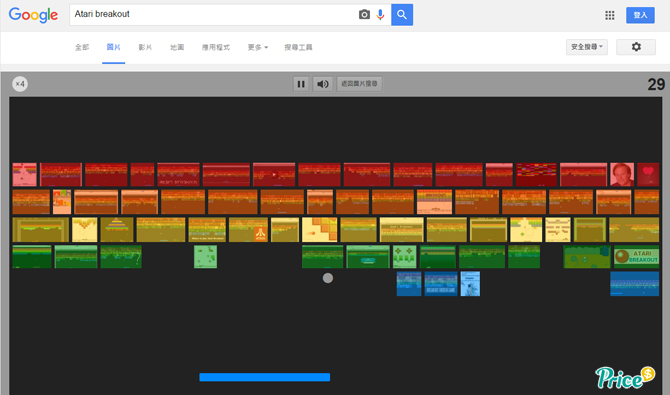Screen dimensions: 670x395
Task: Click the red thumbnail with atari breakout text
Action: click(x=178, y=174)
